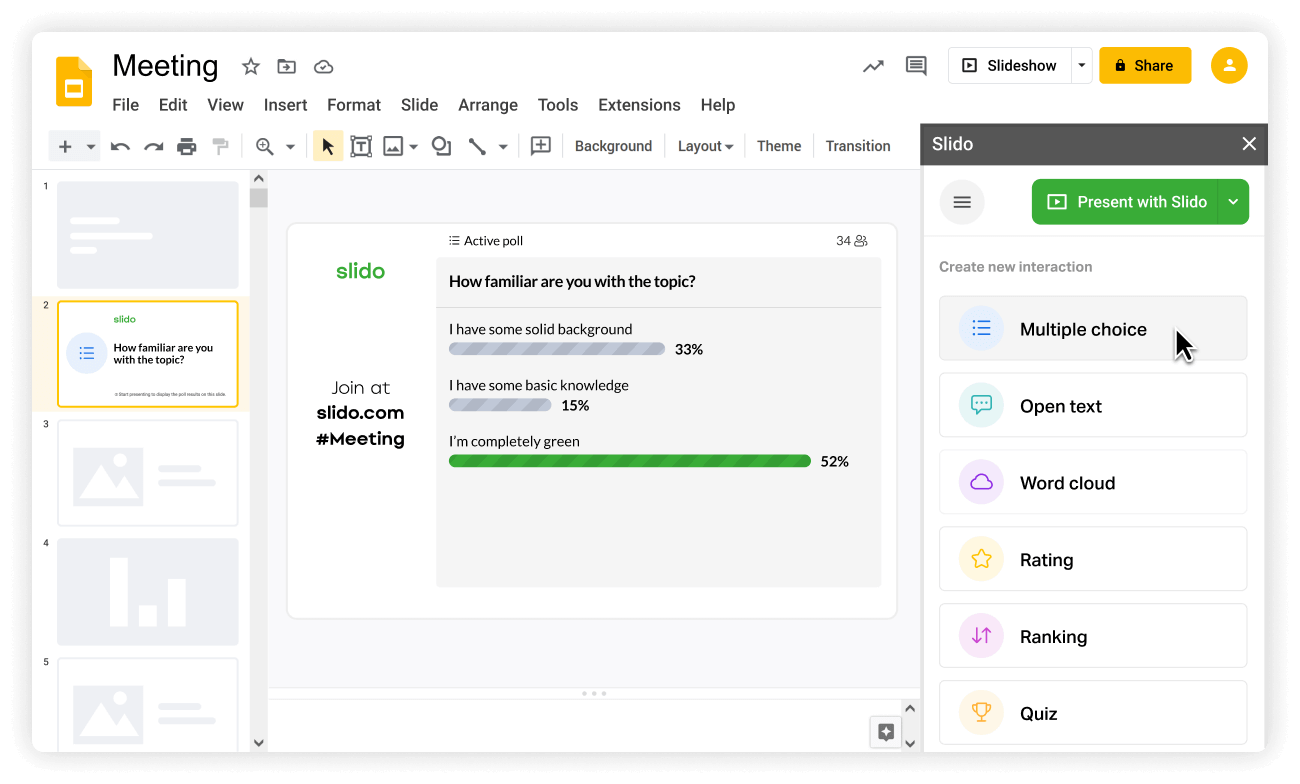The width and height of the screenshot is (1300, 784).
Task: Expand the Present with Slido dropdown
Action: point(1234,201)
